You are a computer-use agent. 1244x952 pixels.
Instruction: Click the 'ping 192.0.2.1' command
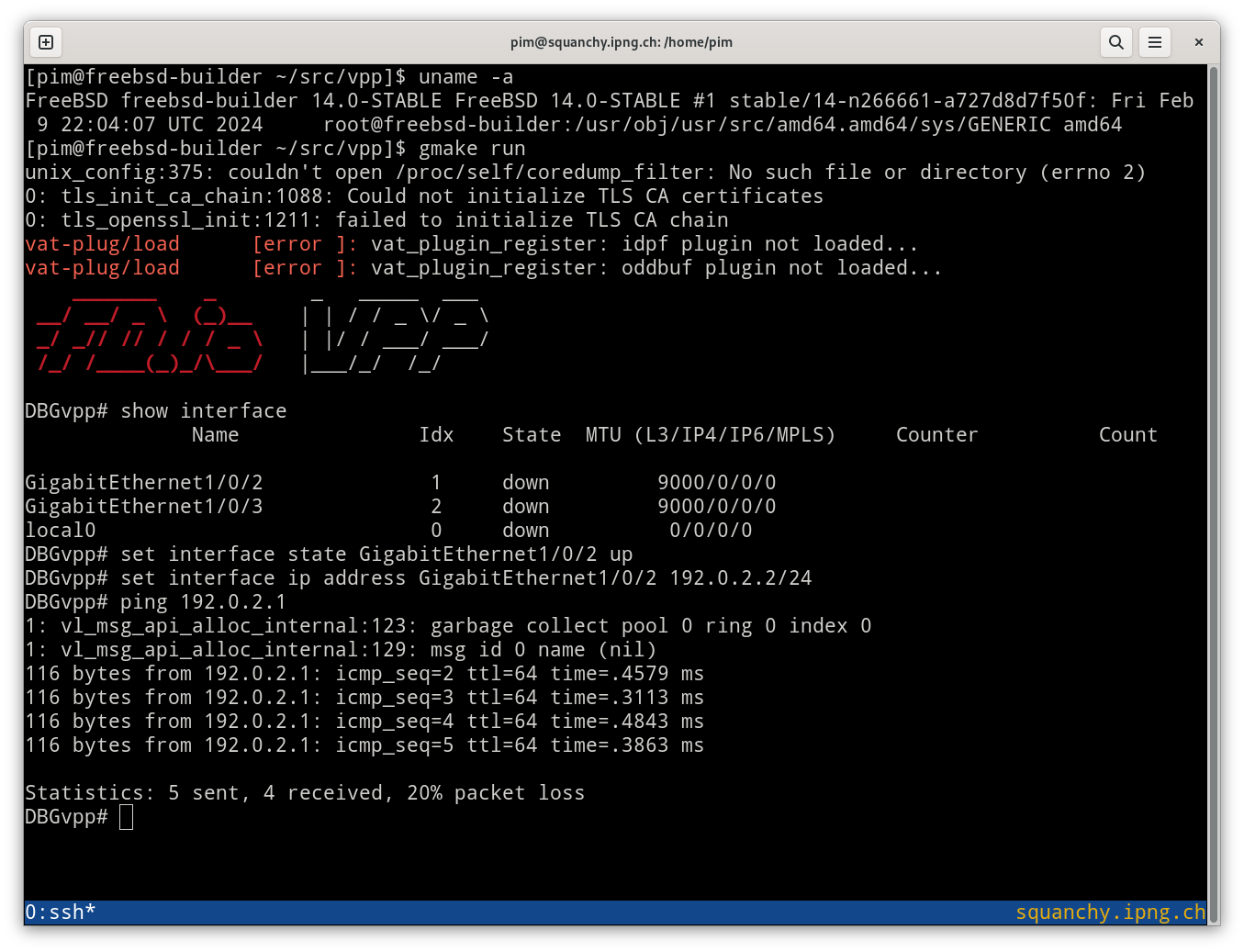[x=203, y=602]
